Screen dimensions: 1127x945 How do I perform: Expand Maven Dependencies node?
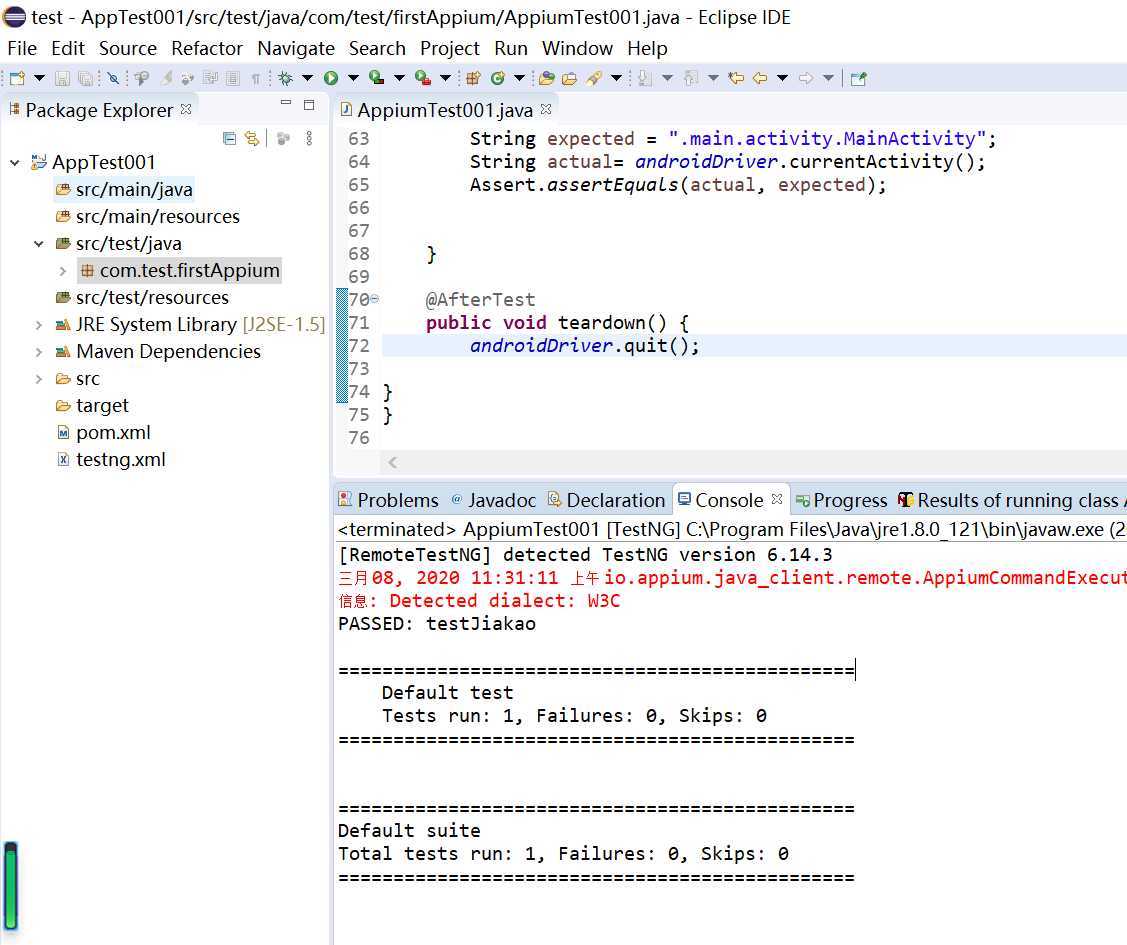(39, 352)
